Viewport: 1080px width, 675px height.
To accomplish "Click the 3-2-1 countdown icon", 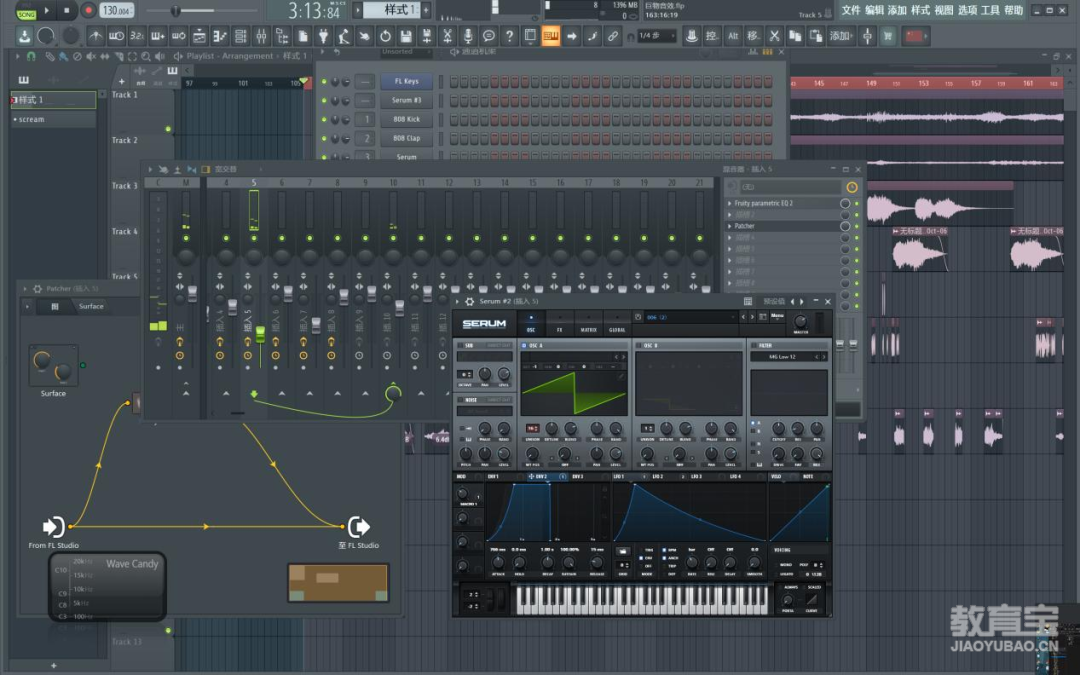I will click(137, 36).
